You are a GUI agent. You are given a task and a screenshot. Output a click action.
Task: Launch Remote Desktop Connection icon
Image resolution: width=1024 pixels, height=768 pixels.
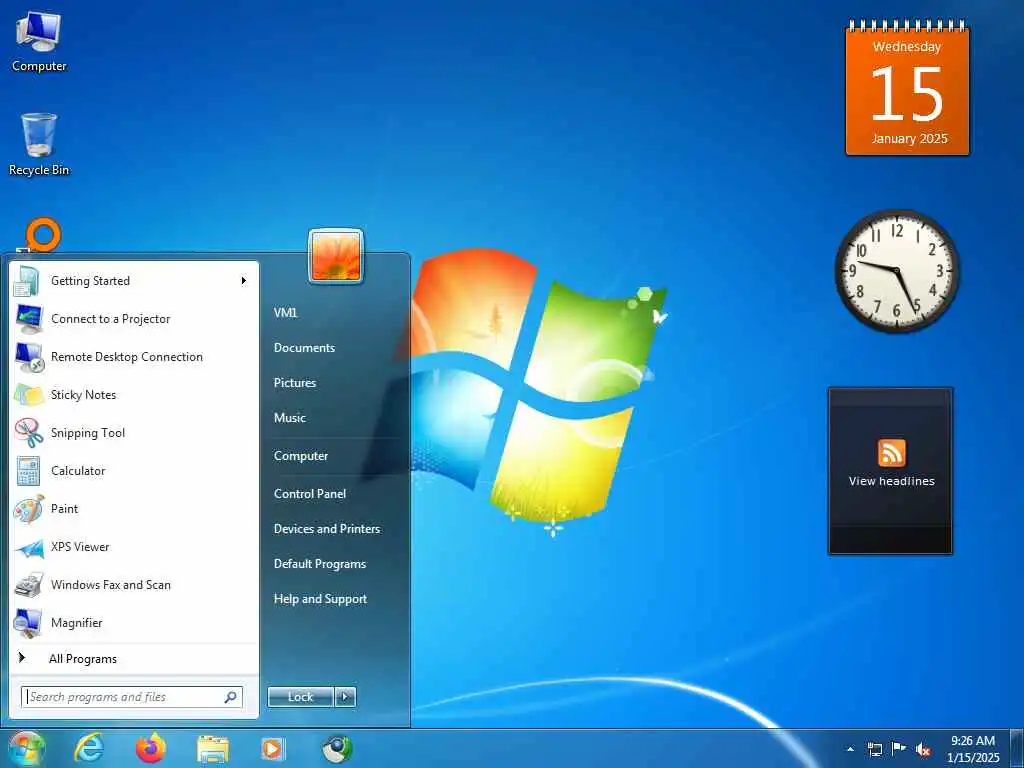point(29,357)
